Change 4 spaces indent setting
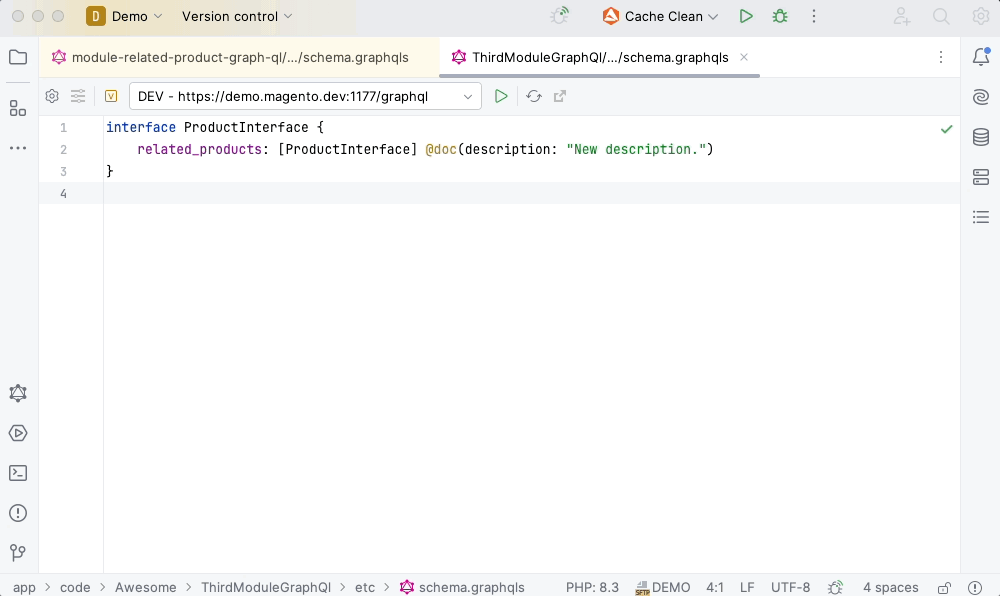 coord(890,587)
